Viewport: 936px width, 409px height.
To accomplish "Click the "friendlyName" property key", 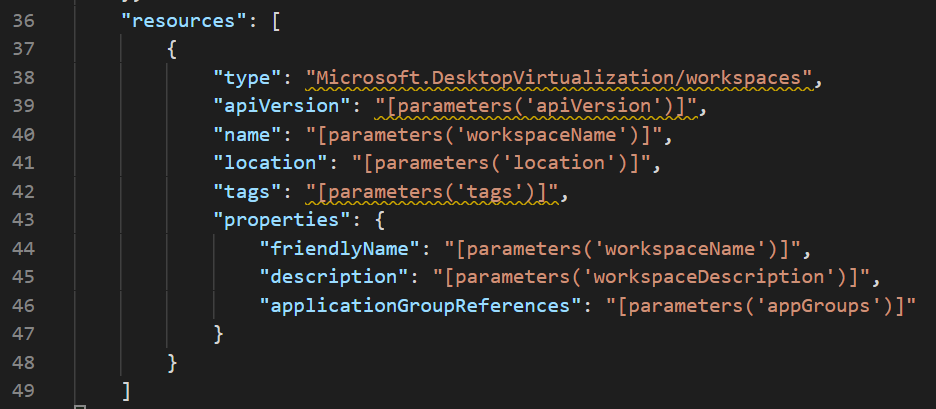I will (340, 248).
